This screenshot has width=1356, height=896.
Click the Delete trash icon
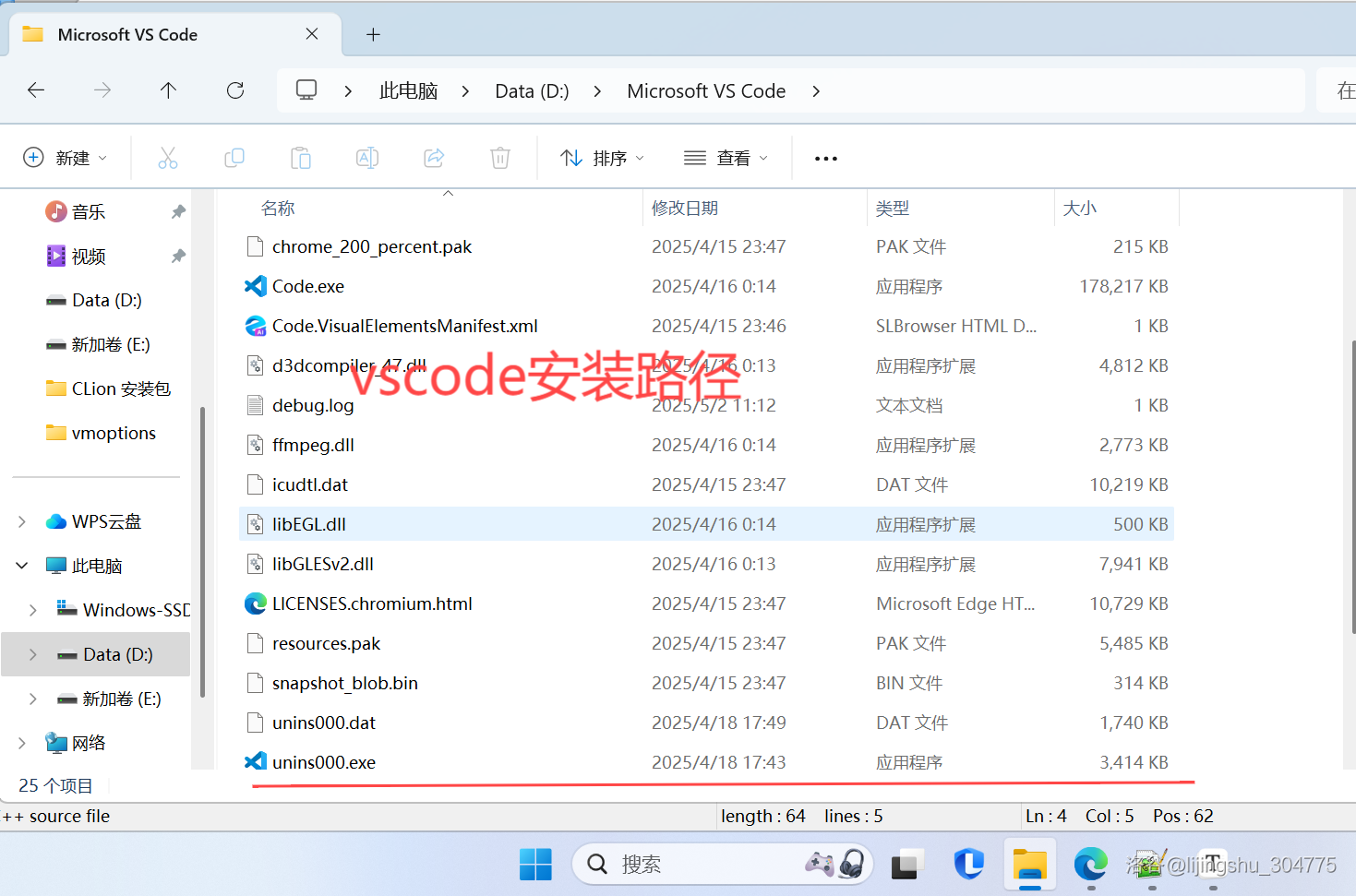click(x=500, y=158)
